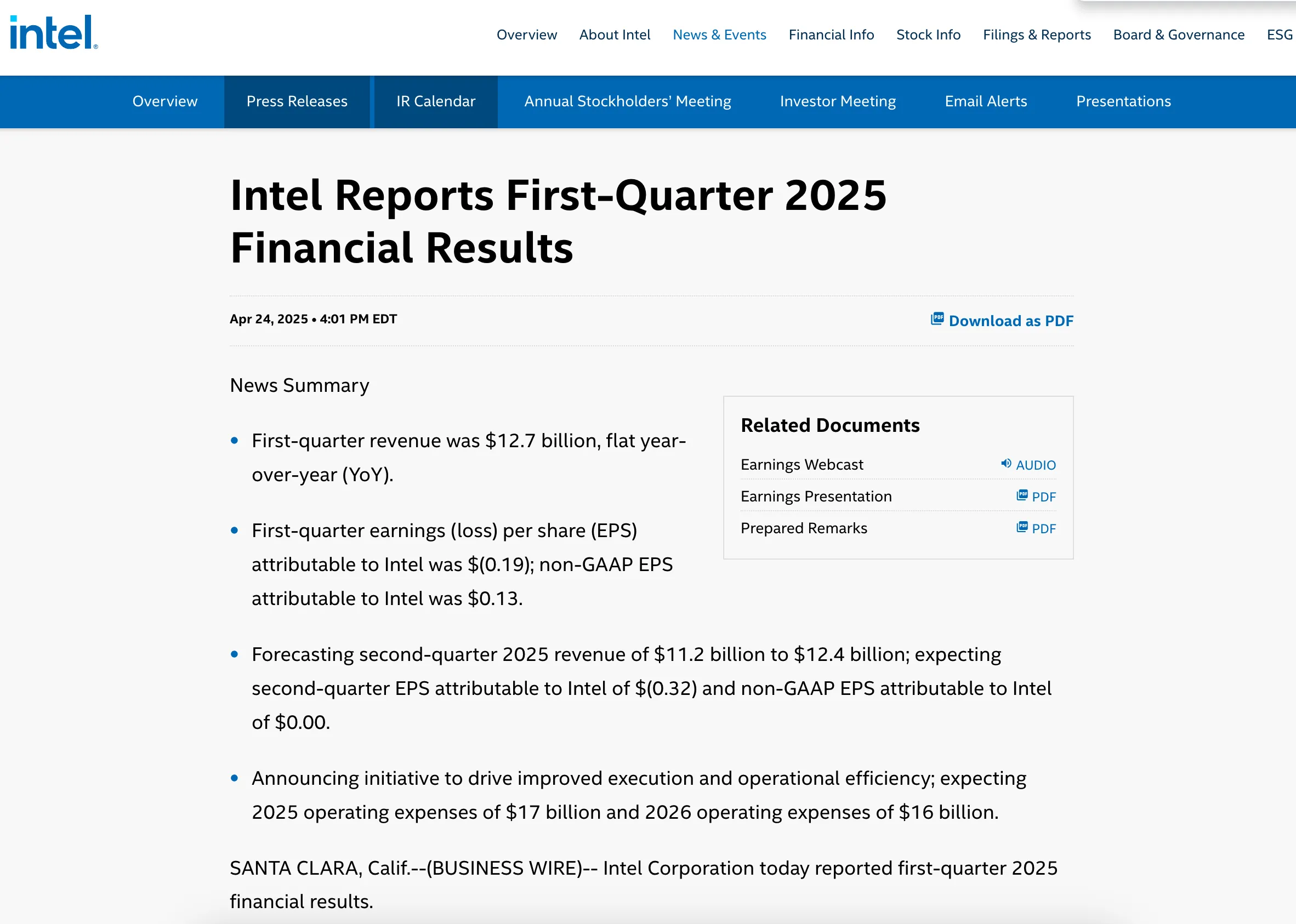Viewport: 1296px width, 924px height.
Task: Open the Filings & Reports menu
Action: (x=1037, y=35)
